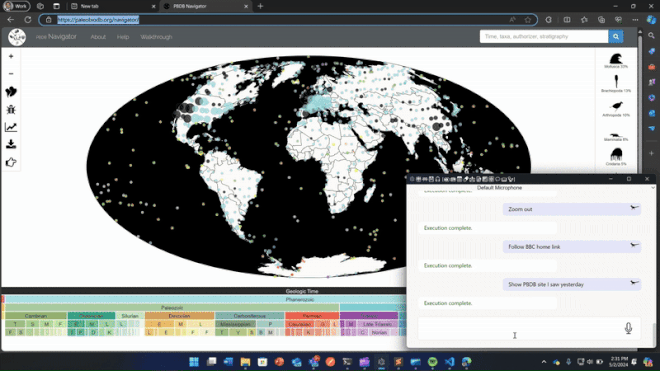Switch to the New tab browser tab
660x371 pixels.
[x=112, y=6]
